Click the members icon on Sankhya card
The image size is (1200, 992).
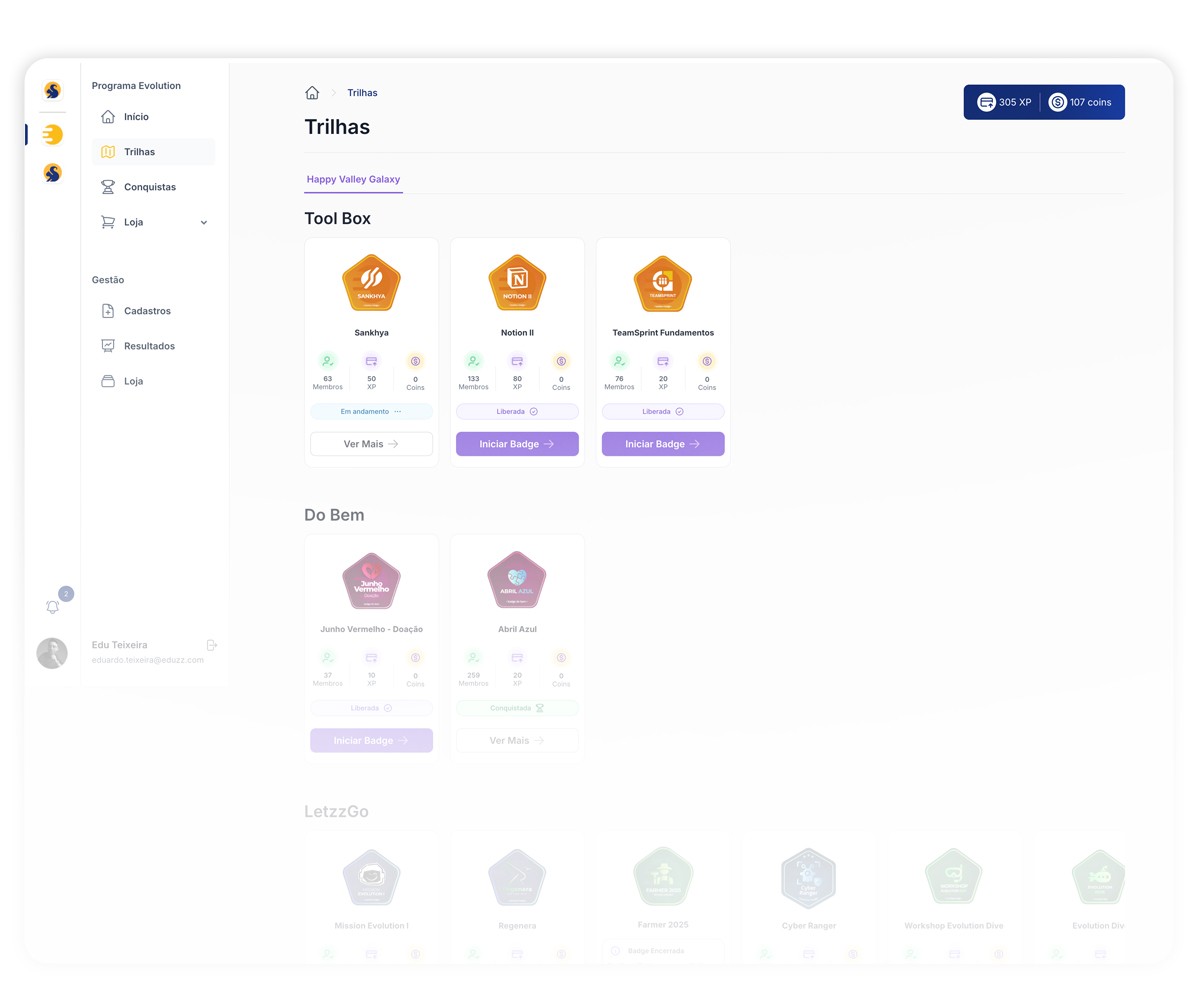(327, 361)
